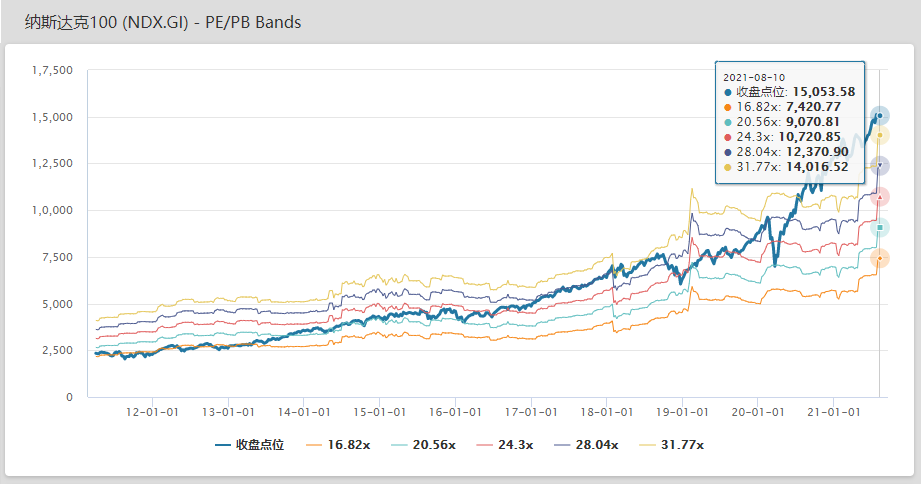Click tooltip value 14,016.52
921x484 pixels.
coord(817,167)
